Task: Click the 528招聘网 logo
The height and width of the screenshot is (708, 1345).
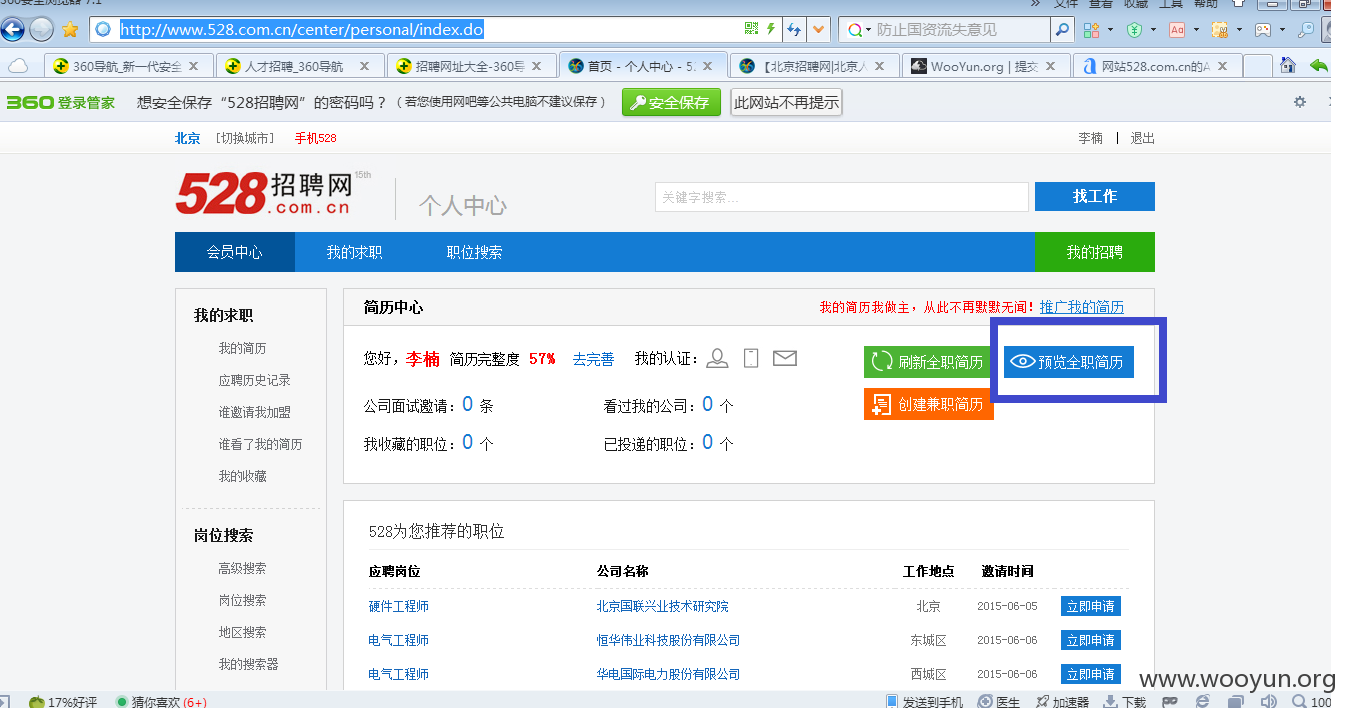Action: 272,193
